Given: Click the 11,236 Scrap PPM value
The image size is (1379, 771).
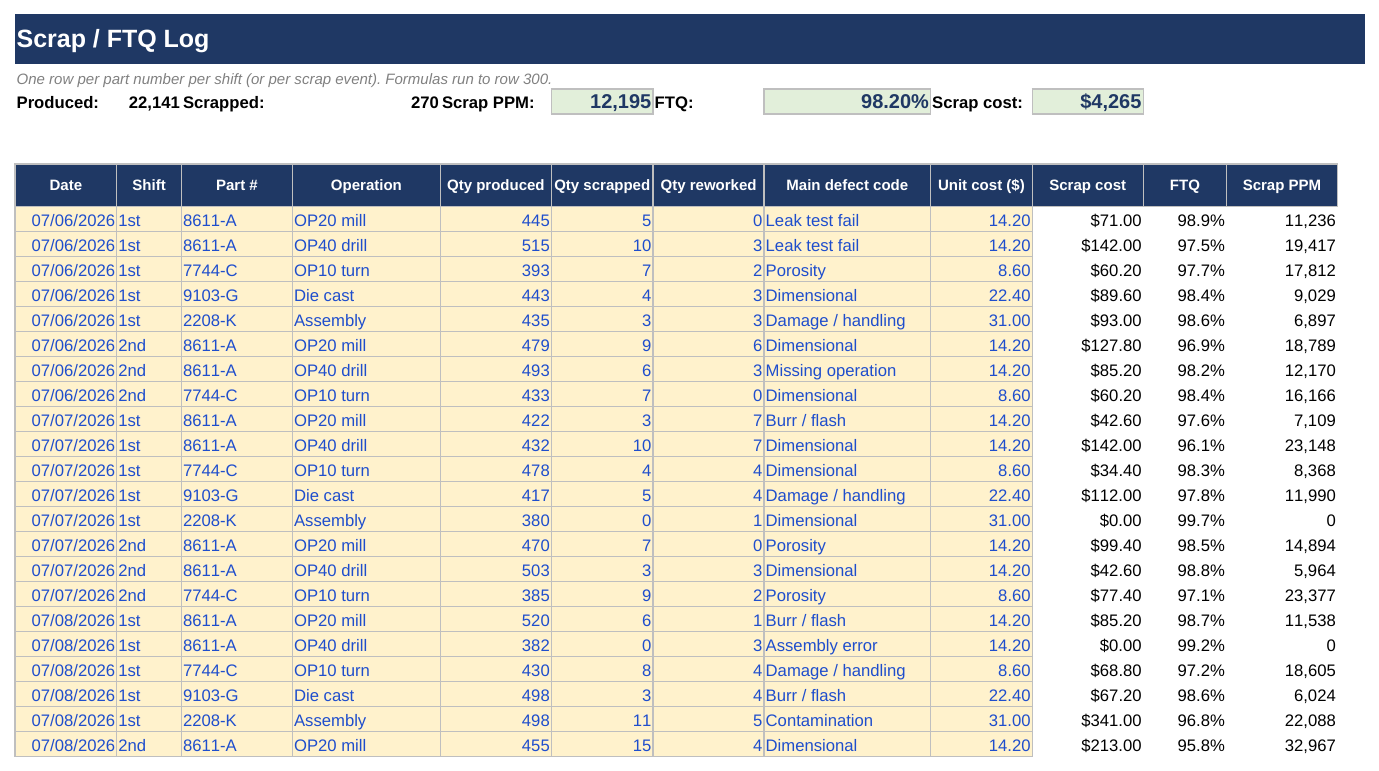Looking at the screenshot, I should 1282,220.
